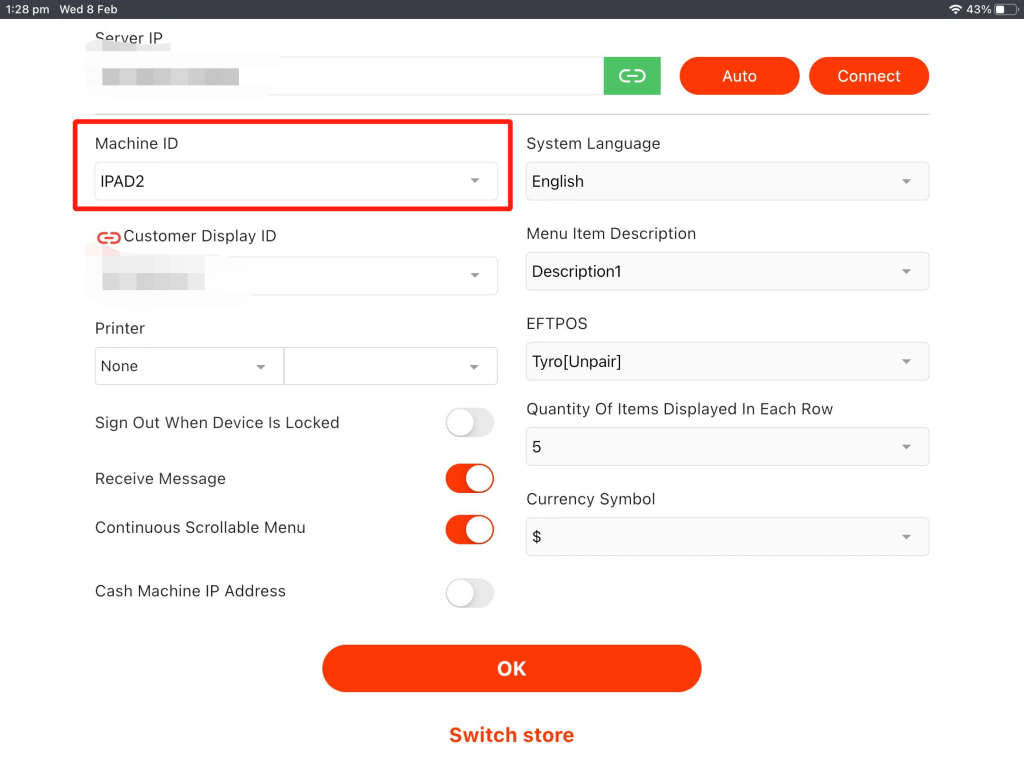The width and height of the screenshot is (1024, 768).
Task: Expand the EFTPOS Tyro[Unpair] dropdown
Action: 727,362
